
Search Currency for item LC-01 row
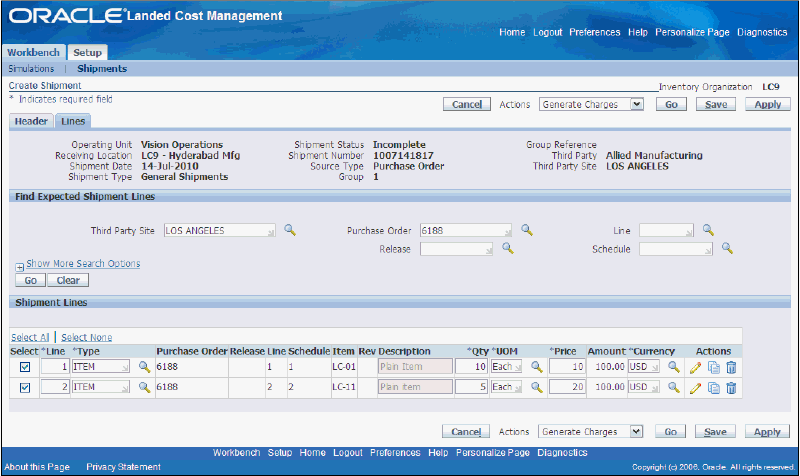(x=673, y=367)
